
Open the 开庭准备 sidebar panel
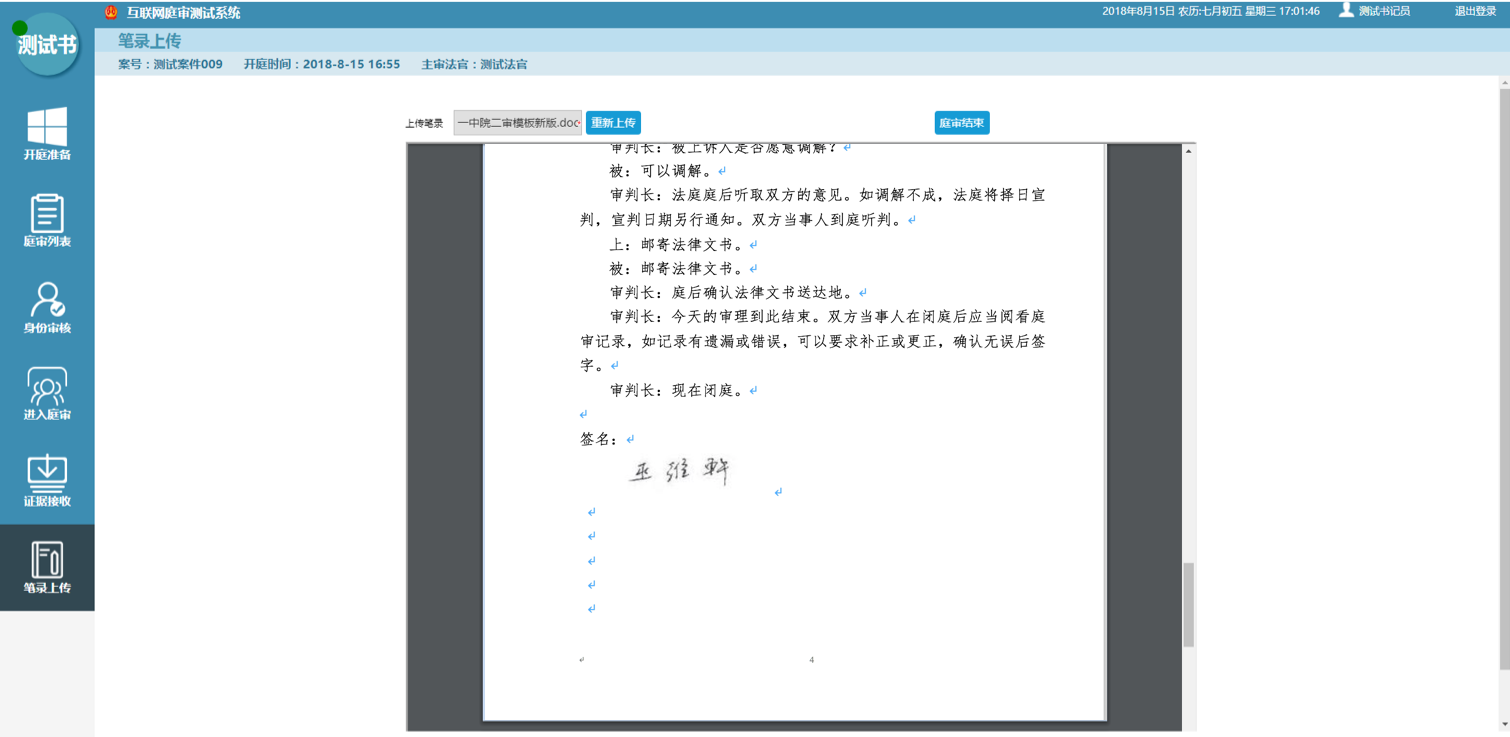[x=47, y=135]
